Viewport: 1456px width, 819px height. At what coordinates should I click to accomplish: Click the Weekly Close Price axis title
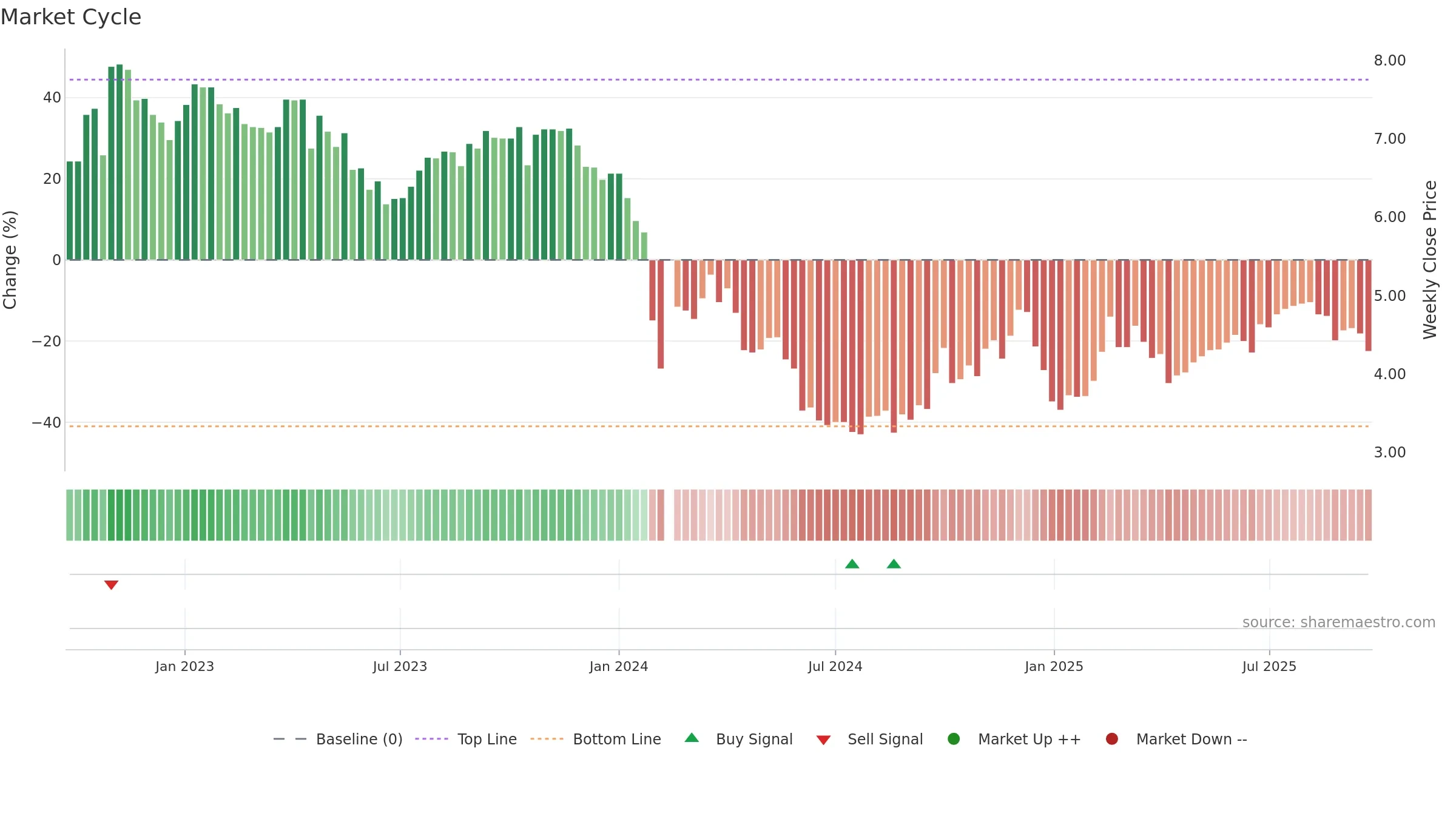pos(1430,260)
